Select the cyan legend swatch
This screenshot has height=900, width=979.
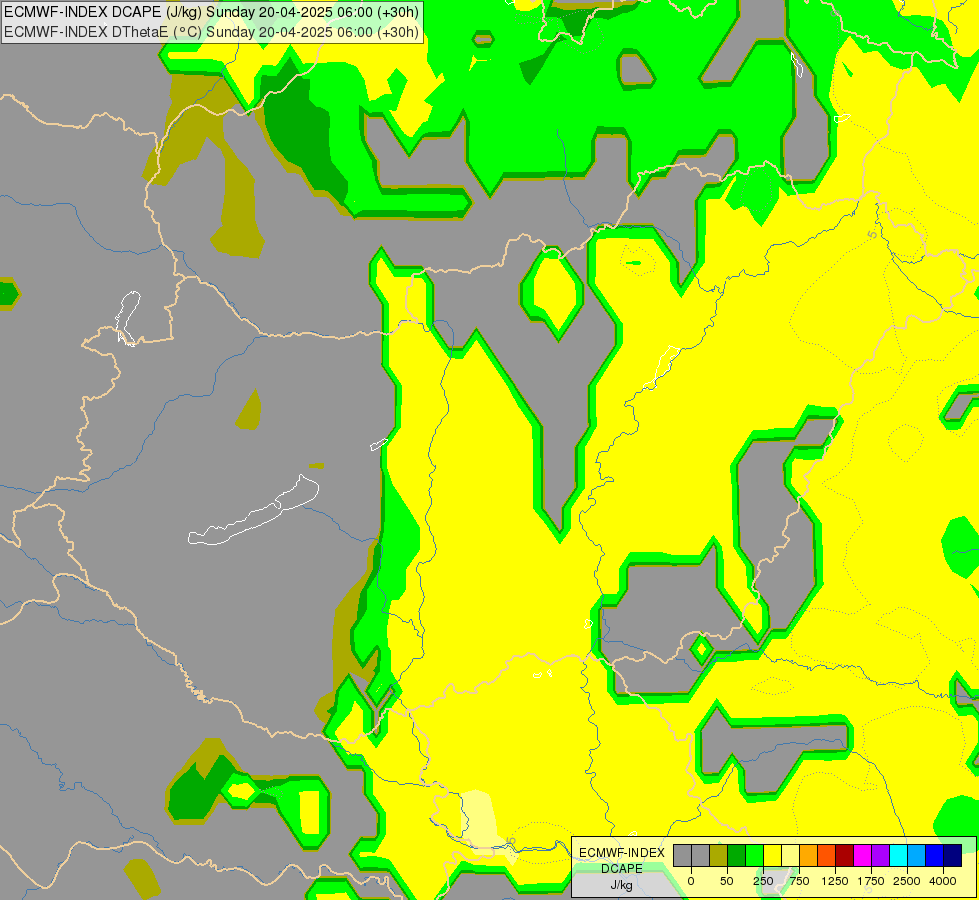pyautogui.click(x=898, y=855)
